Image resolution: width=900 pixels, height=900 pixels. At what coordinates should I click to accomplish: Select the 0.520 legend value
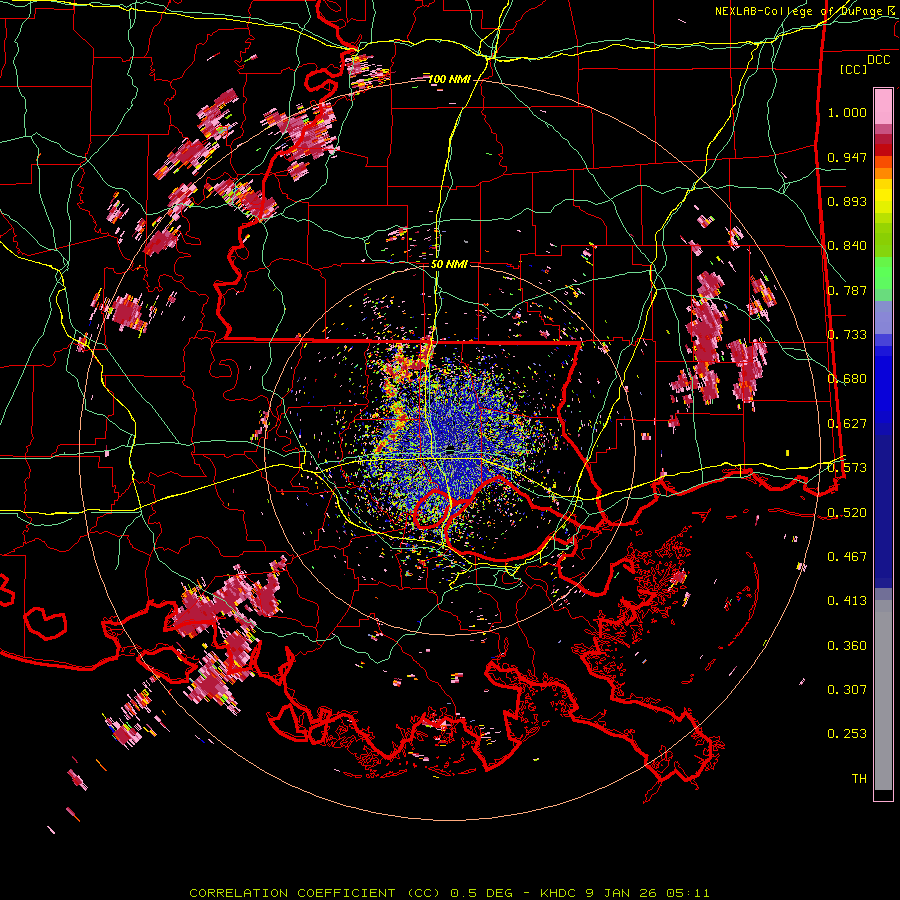tap(847, 512)
